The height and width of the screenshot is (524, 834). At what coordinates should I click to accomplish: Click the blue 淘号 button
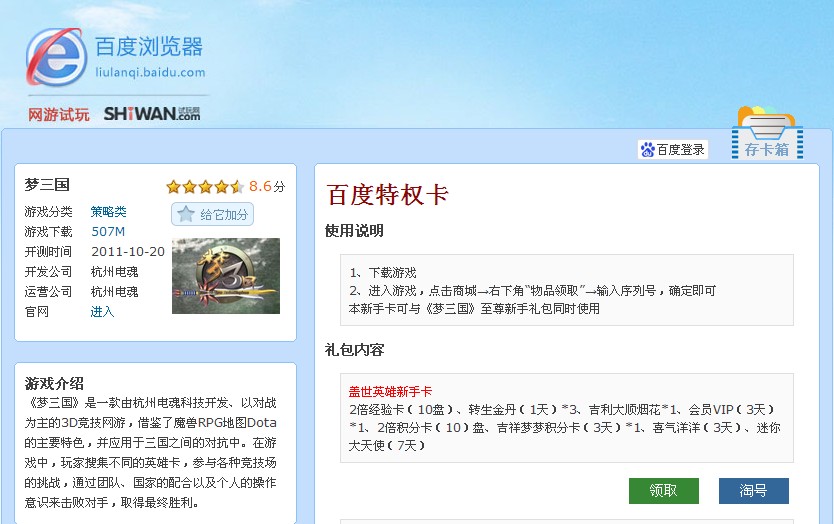click(x=754, y=490)
